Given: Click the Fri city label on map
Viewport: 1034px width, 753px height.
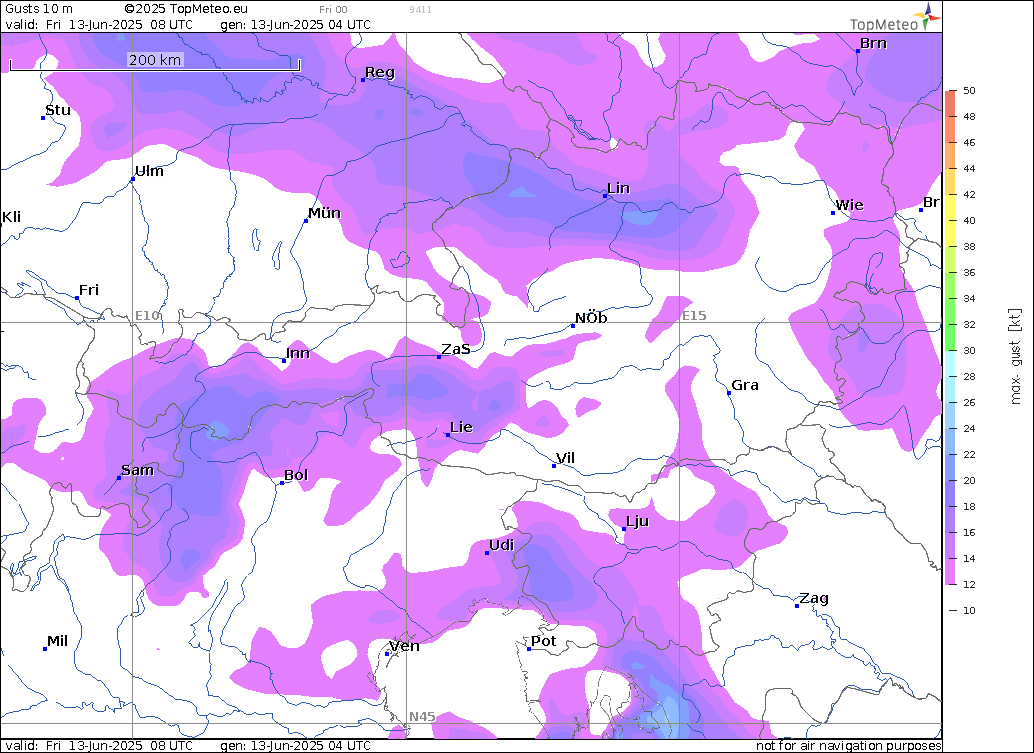Looking at the screenshot, I should point(89,289).
